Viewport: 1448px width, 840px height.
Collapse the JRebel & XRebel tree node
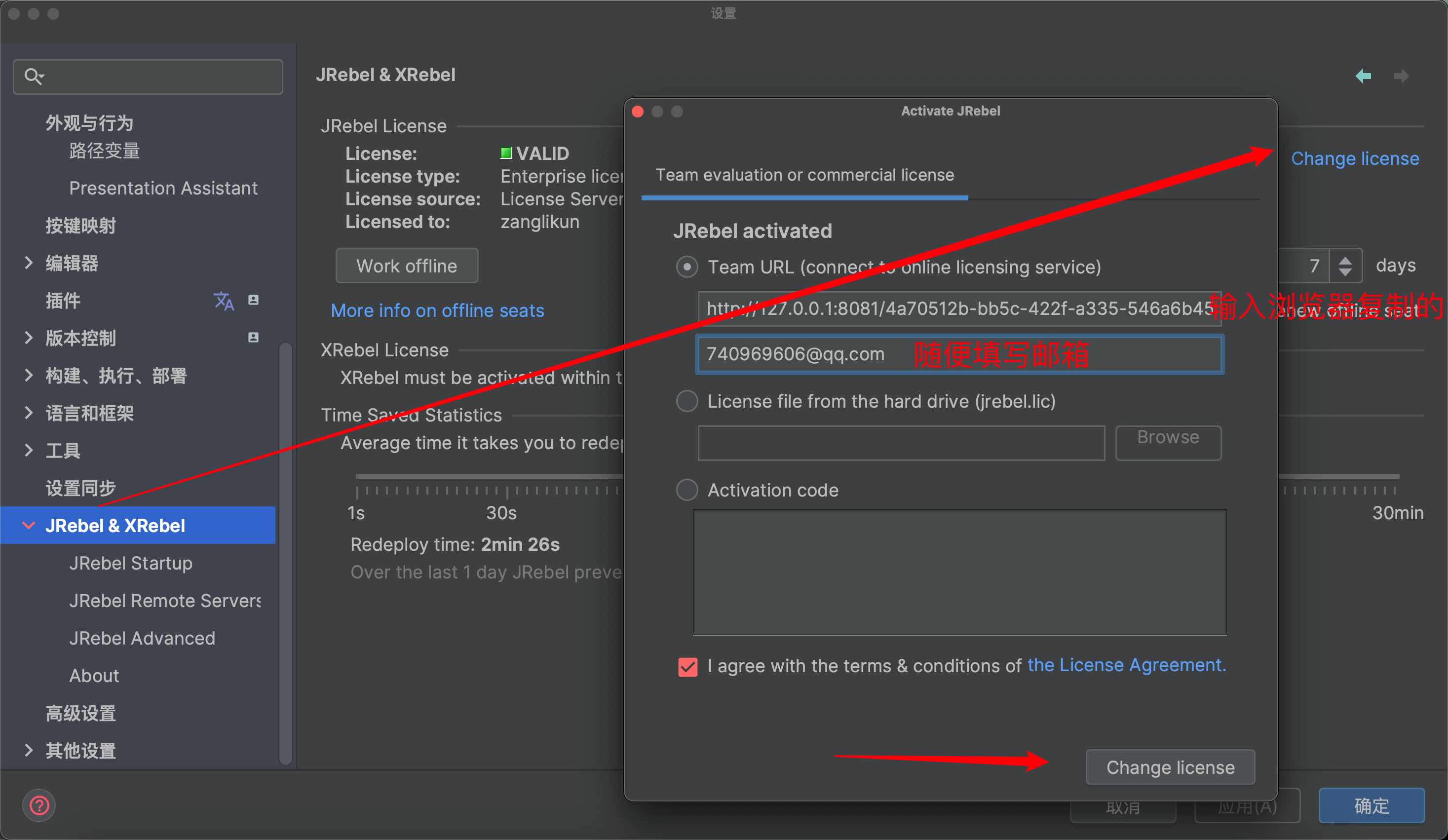[29, 525]
